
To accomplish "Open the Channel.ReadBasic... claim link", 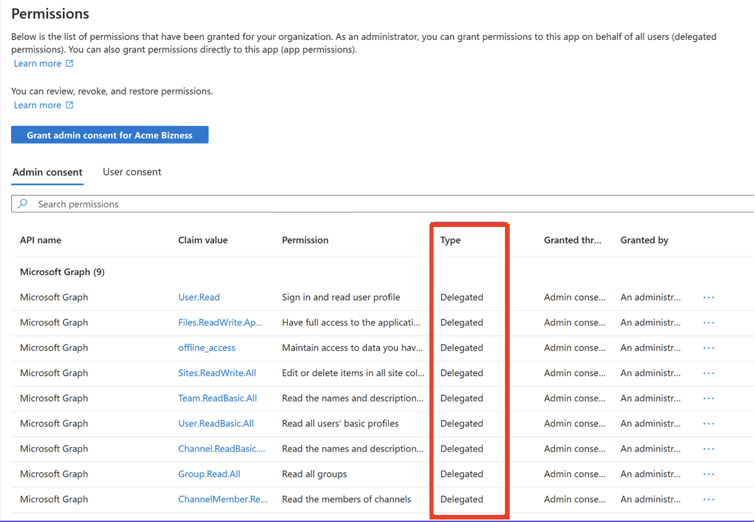I will (221, 449).
